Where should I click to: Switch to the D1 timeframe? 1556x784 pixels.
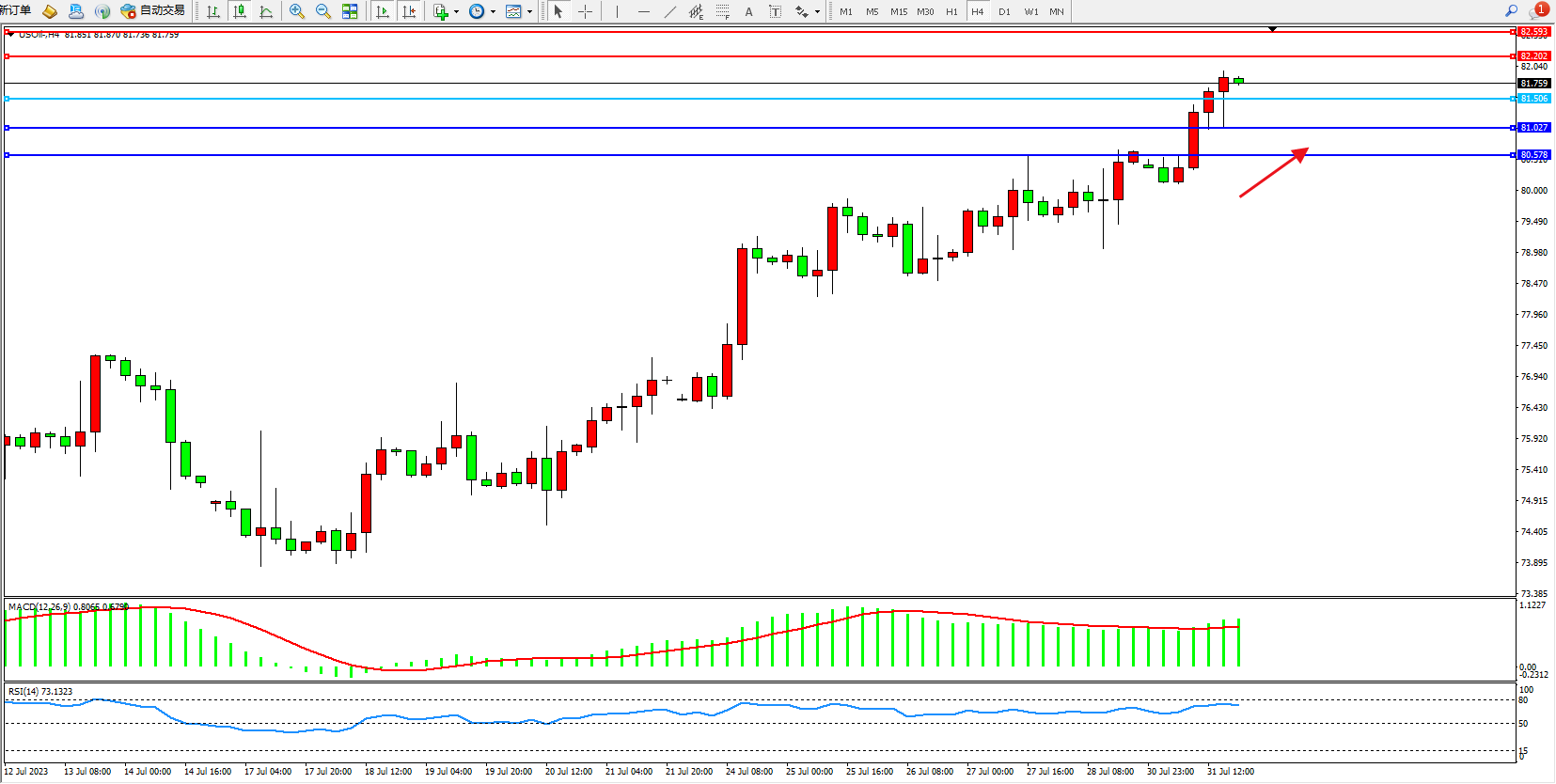[1004, 11]
